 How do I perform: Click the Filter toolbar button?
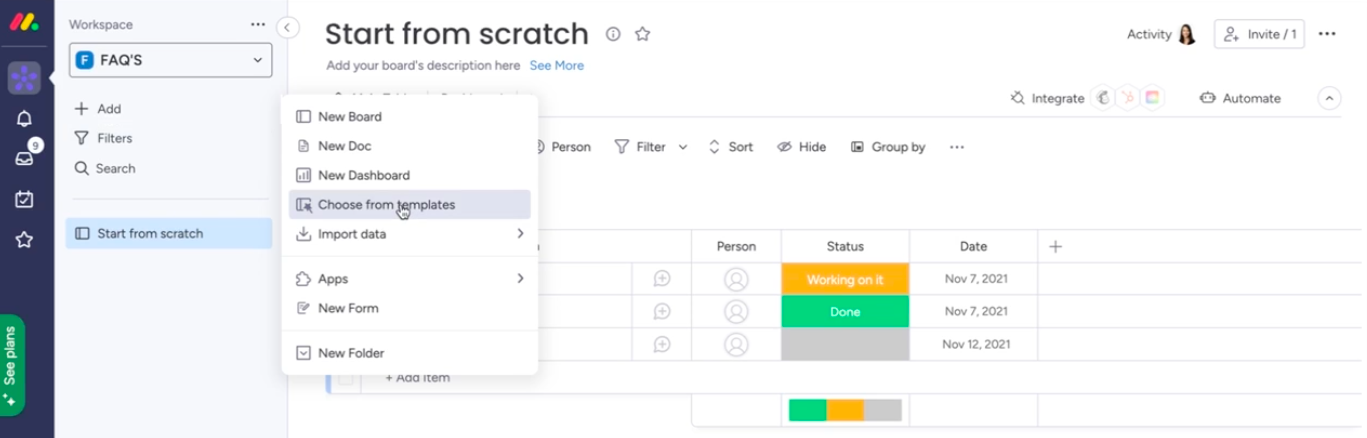click(x=640, y=147)
